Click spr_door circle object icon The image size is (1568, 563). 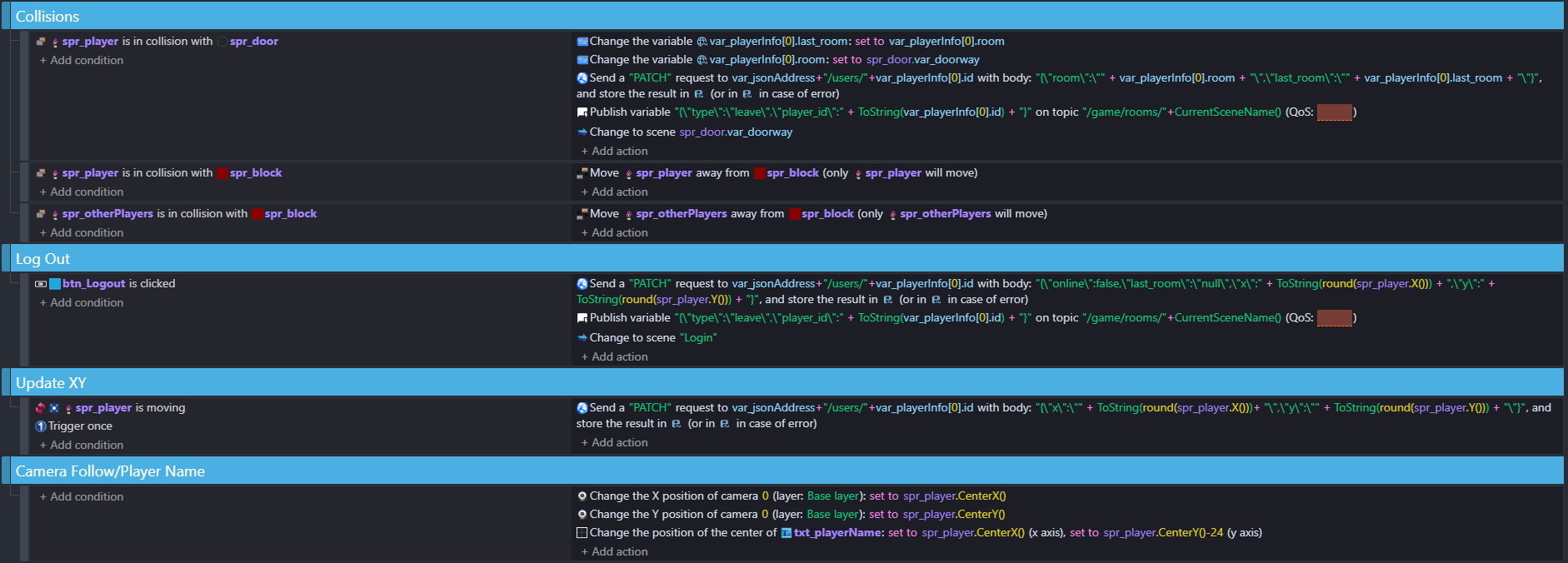tap(222, 42)
